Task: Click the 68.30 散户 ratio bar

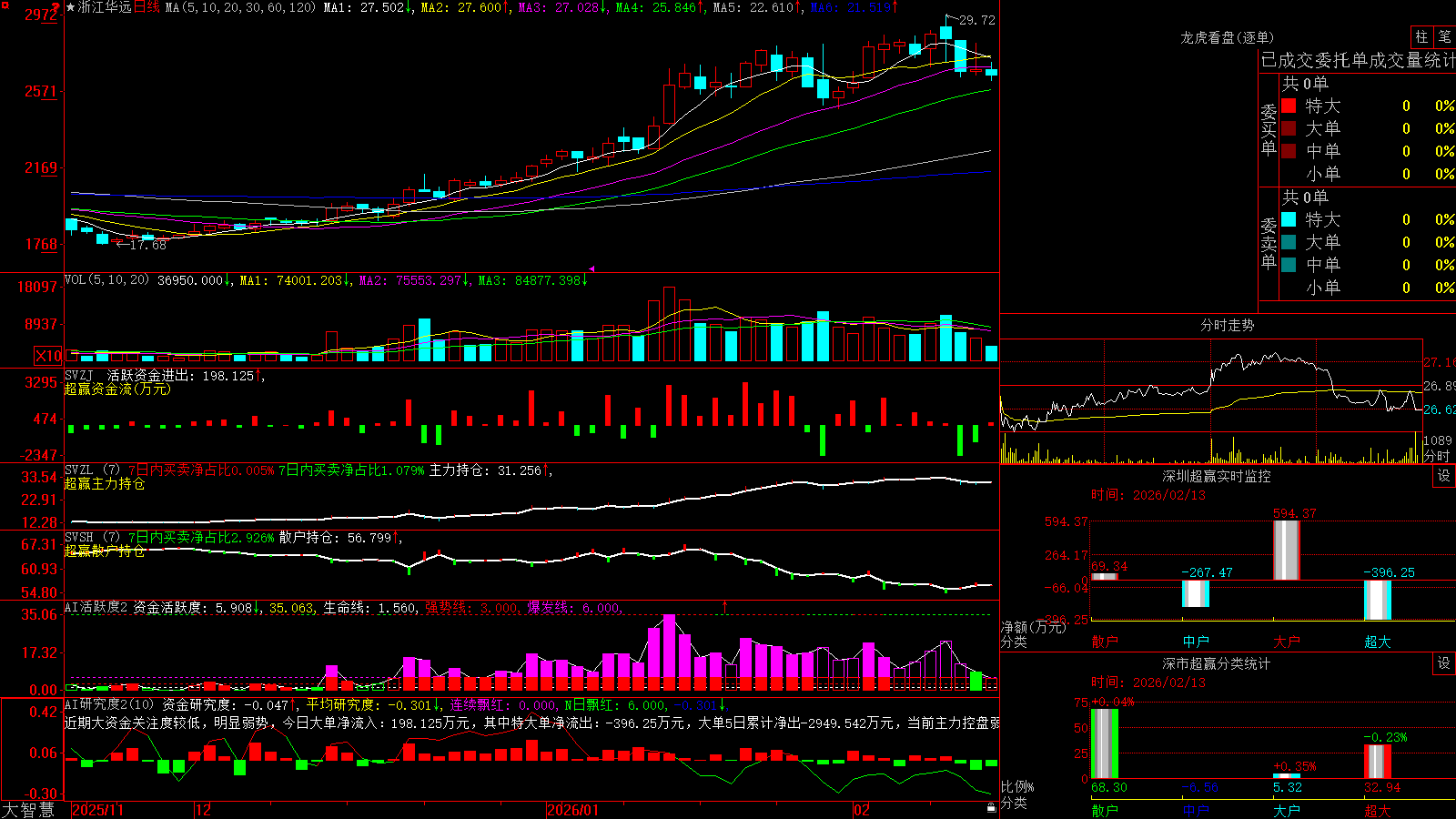Action: point(1105,743)
